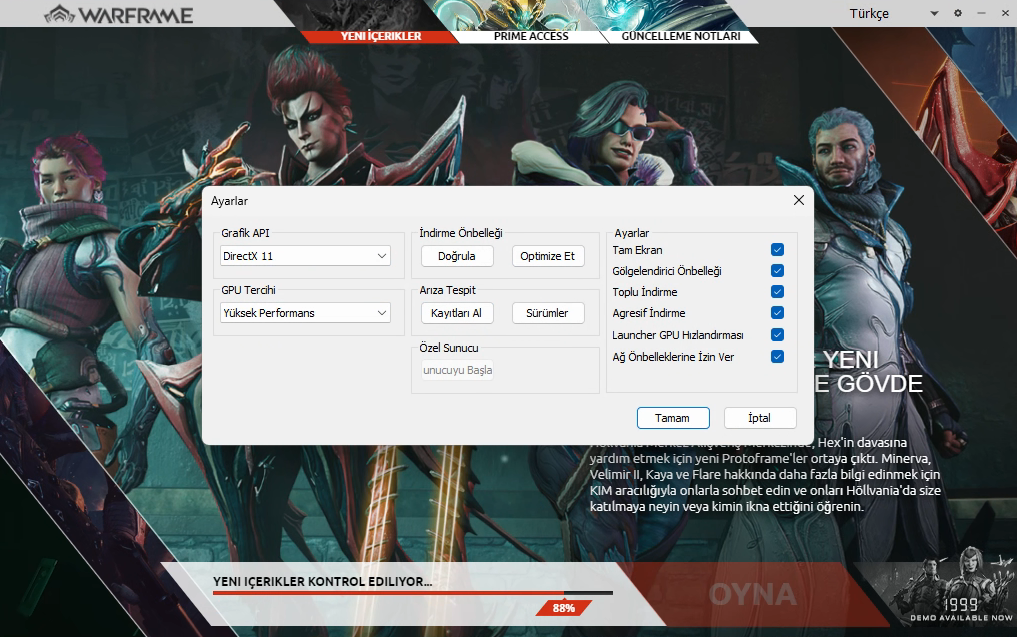This screenshot has width=1017, height=637.
Task: Click the İndirme Önbelleği group label
Action: pyautogui.click(x=461, y=233)
